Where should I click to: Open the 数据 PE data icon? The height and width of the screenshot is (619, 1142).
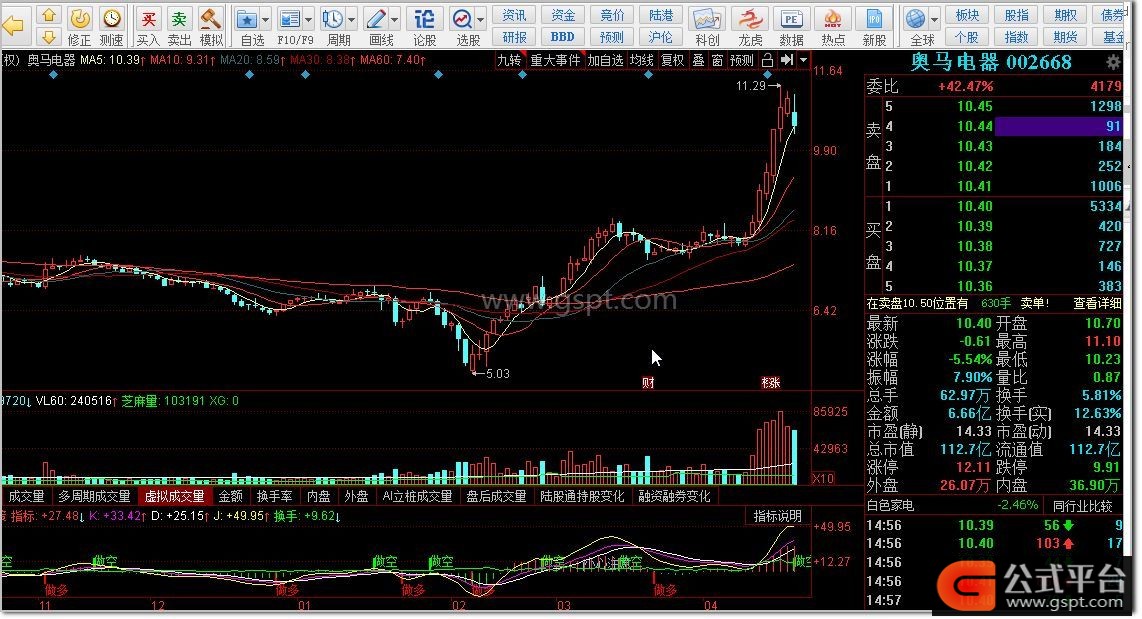[x=792, y=25]
